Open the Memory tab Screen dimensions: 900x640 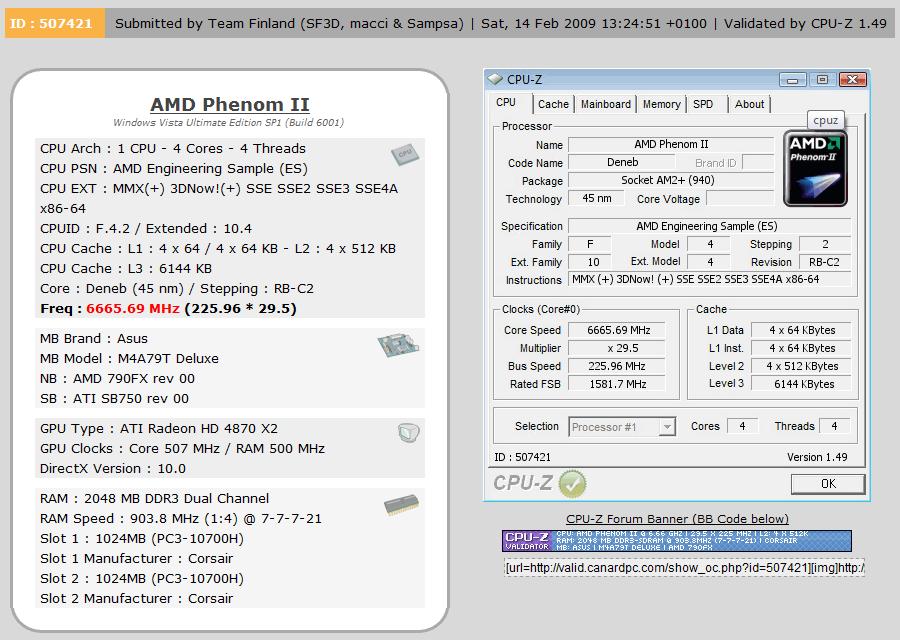pyautogui.click(x=661, y=104)
